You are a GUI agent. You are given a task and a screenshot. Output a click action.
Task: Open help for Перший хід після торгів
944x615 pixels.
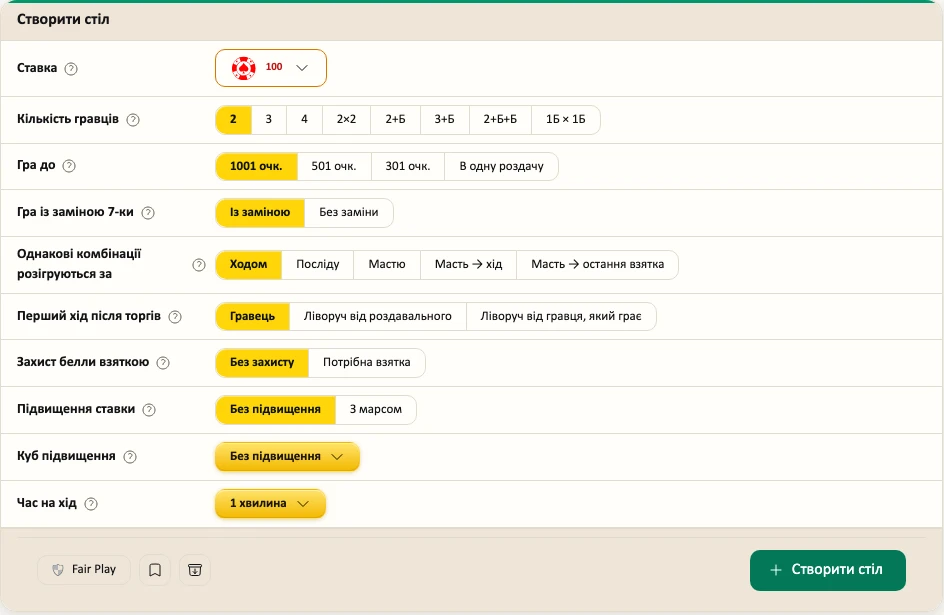tap(175, 317)
